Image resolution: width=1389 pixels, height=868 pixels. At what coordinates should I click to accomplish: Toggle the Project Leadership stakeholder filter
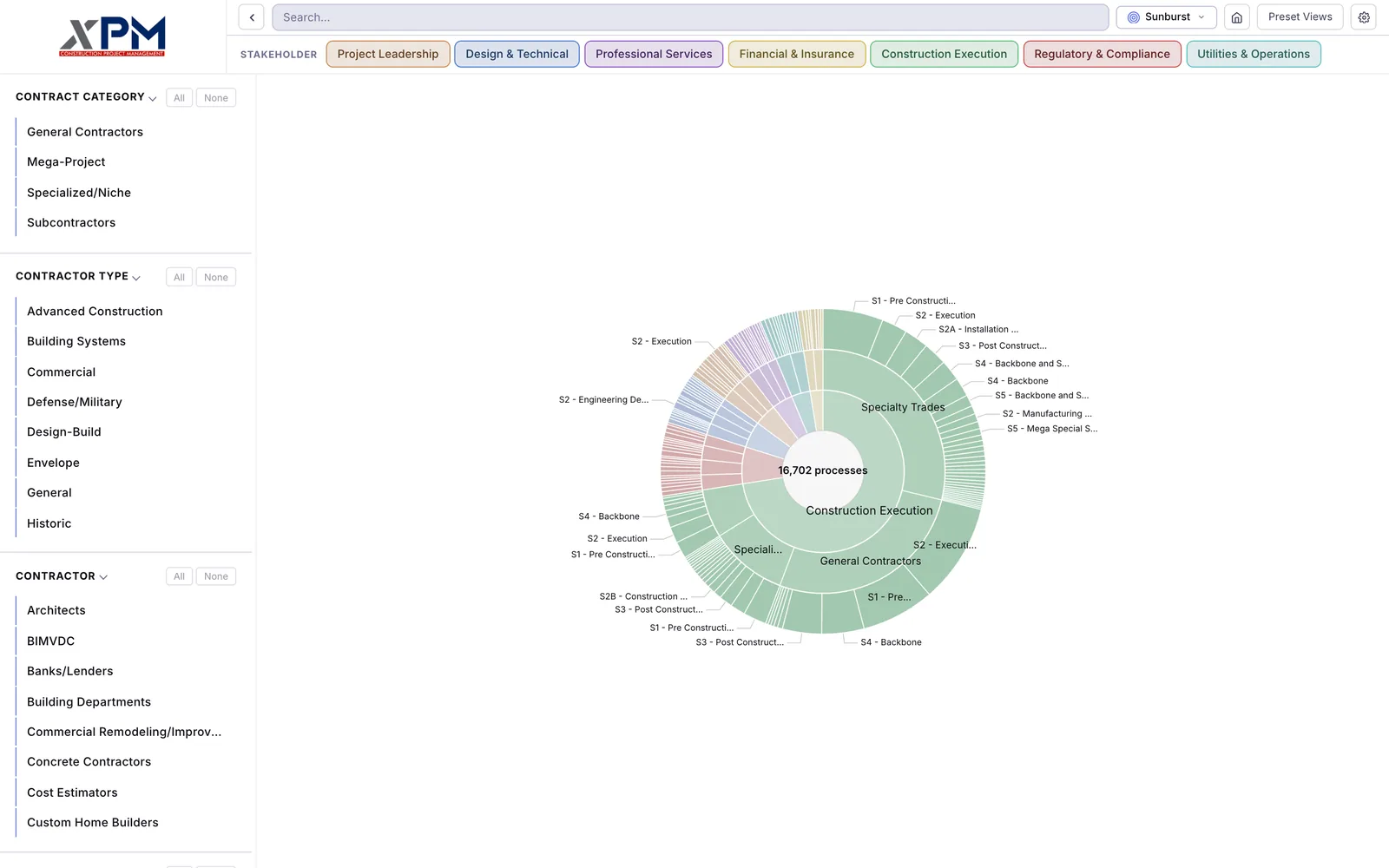click(388, 54)
